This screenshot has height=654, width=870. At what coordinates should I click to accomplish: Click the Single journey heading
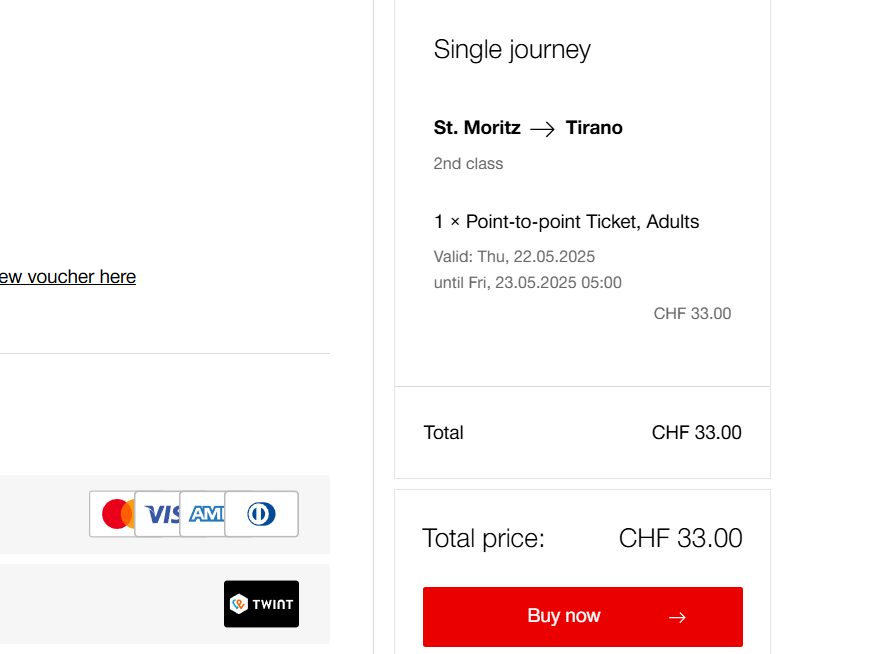[512, 49]
